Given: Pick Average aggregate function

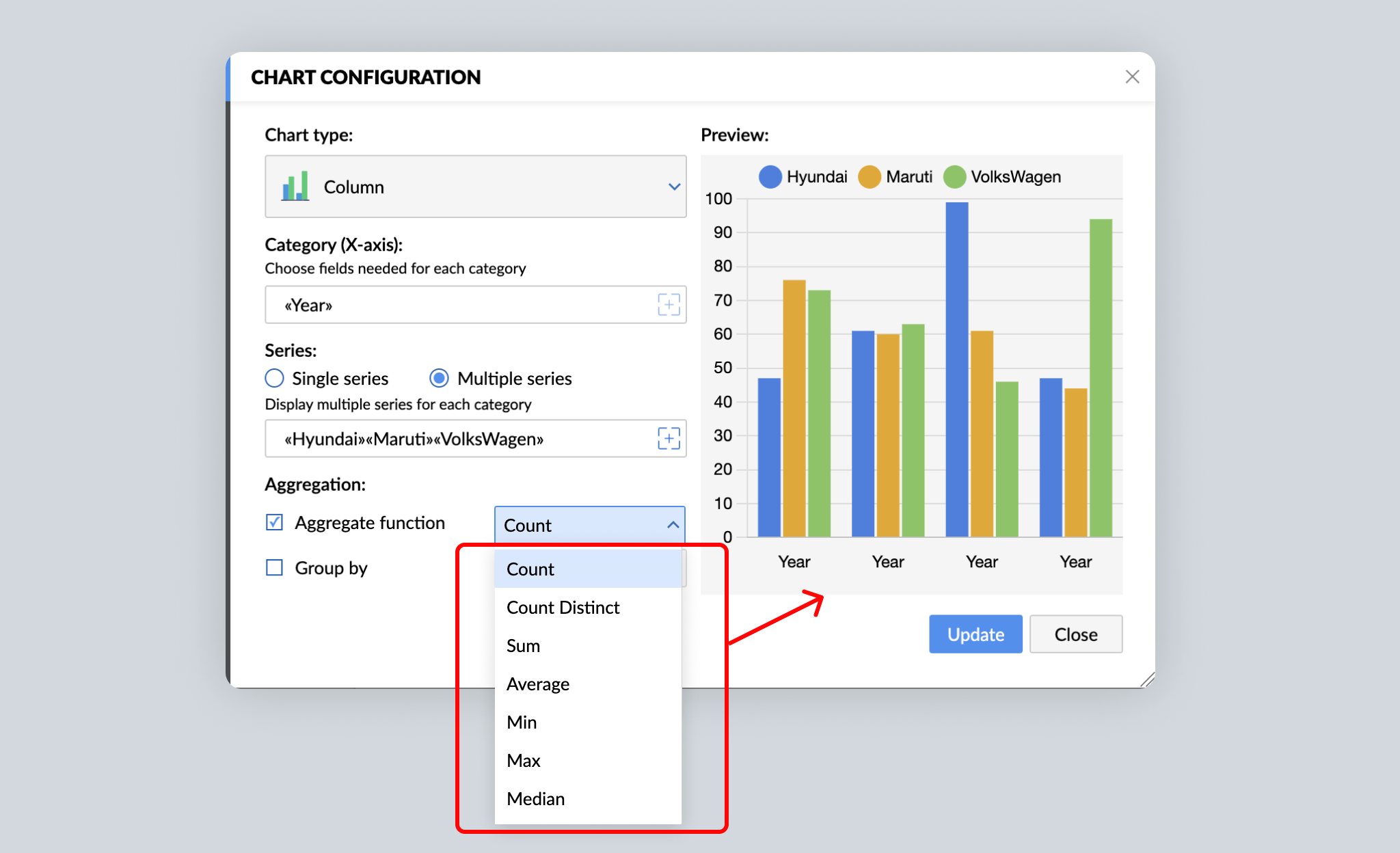Looking at the screenshot, I should (588, 683).
